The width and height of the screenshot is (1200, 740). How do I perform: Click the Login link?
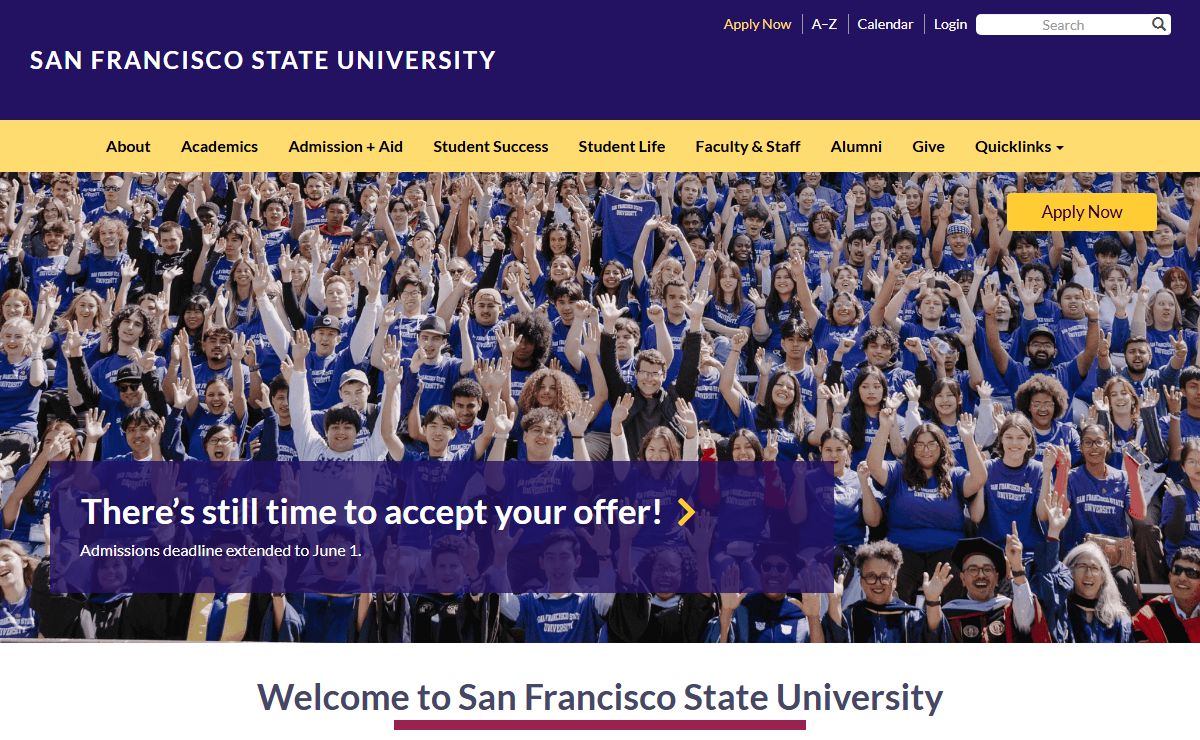point(950,24)
